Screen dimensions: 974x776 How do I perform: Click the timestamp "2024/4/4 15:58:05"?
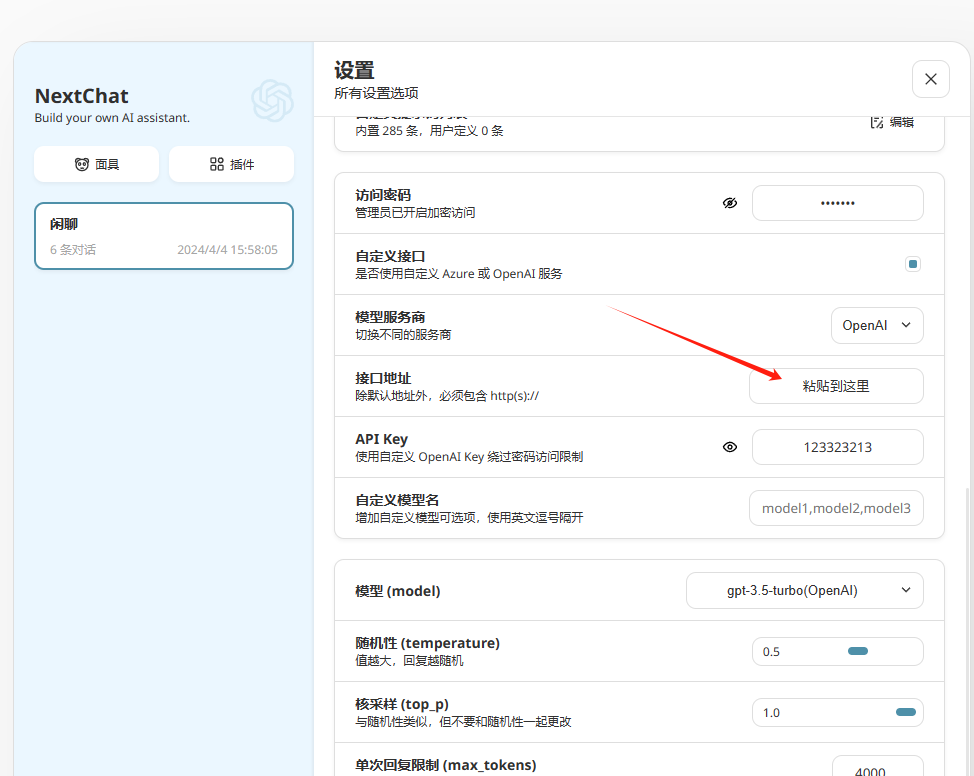(227, 250)
